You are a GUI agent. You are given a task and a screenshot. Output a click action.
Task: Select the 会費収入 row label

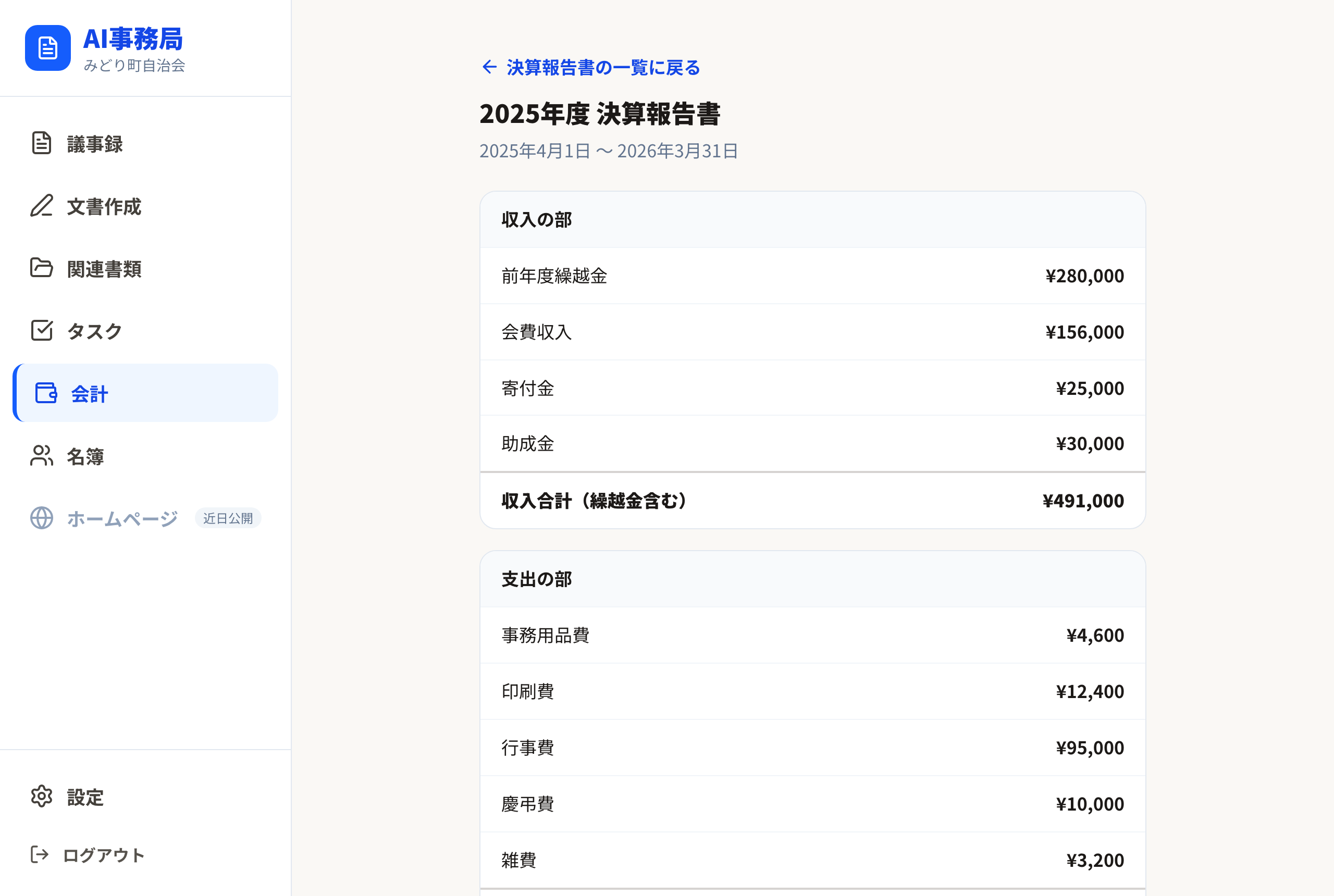pos(536,331)
